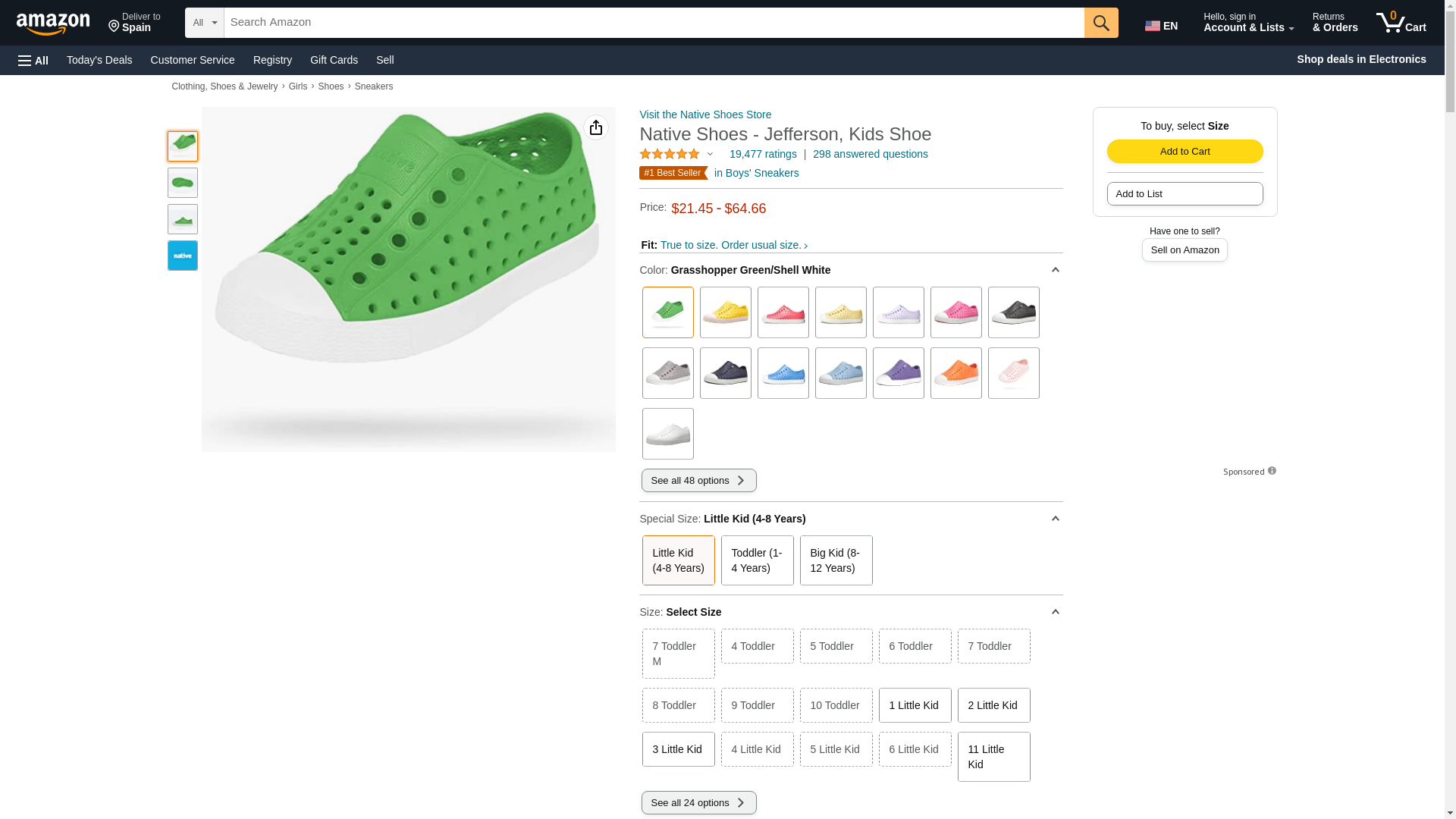Select the Native logo image thumbnail
The image size is (1456, 819).
pos(183,256)
